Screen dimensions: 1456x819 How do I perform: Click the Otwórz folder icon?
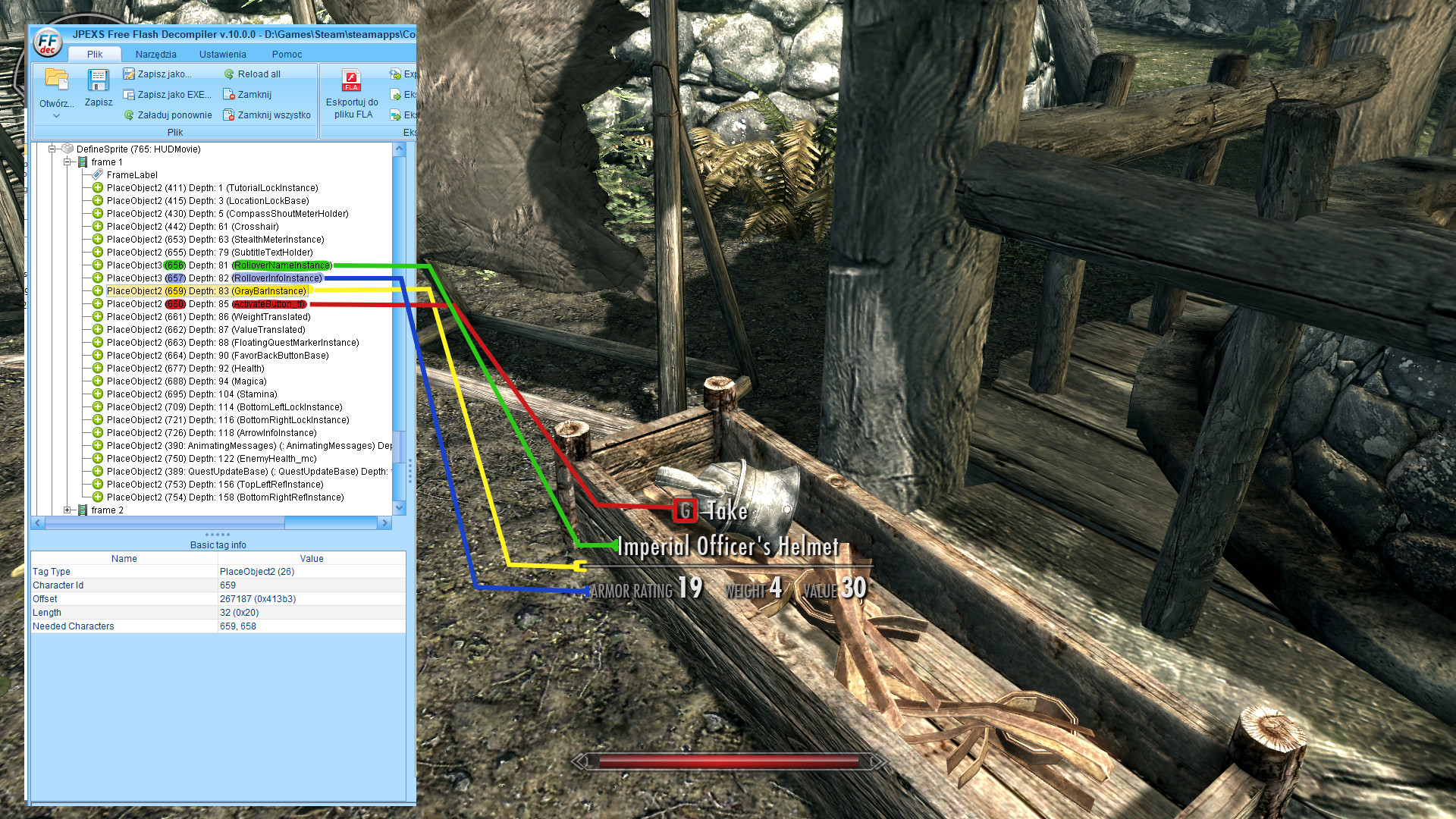tap(56, 79)
